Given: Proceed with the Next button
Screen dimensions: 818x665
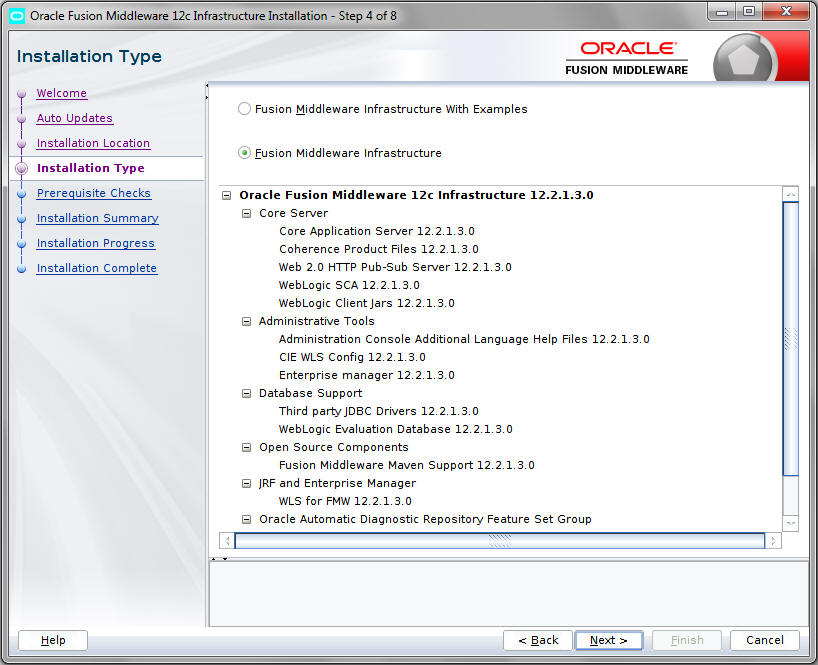Looking at the screenshot, I should coord(608,640).
